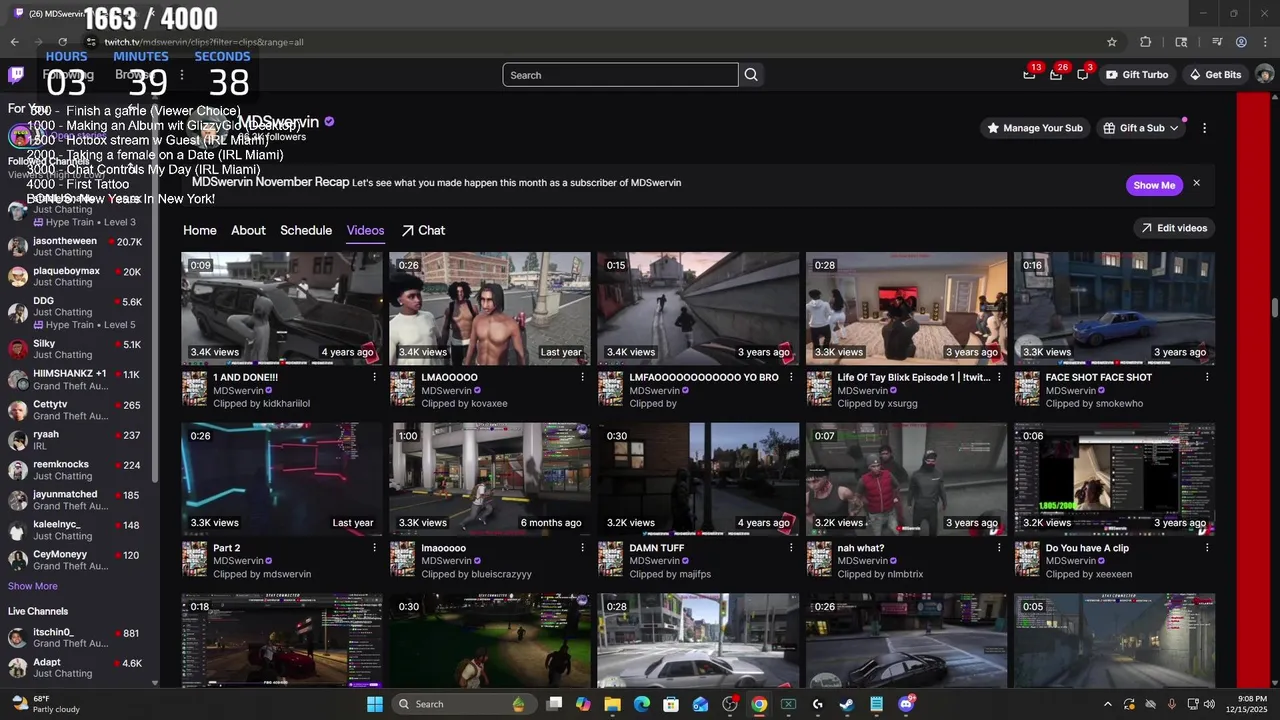The height and width of the screenshot is (720, 1280).
Task: Reload the page in Chrome
Action: click(x=62, y=42)
